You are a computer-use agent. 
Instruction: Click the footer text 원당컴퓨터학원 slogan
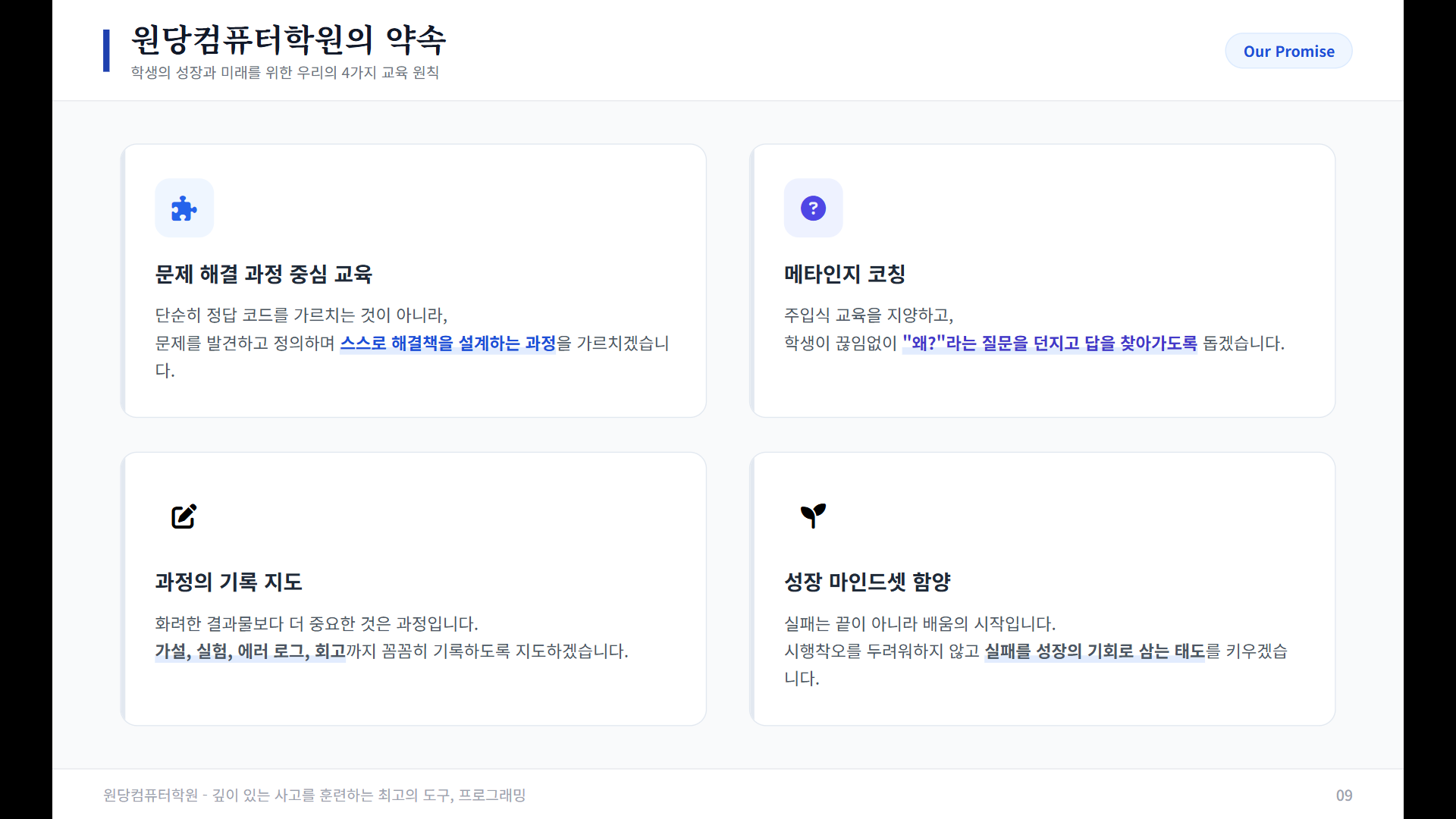coord(314,795)
